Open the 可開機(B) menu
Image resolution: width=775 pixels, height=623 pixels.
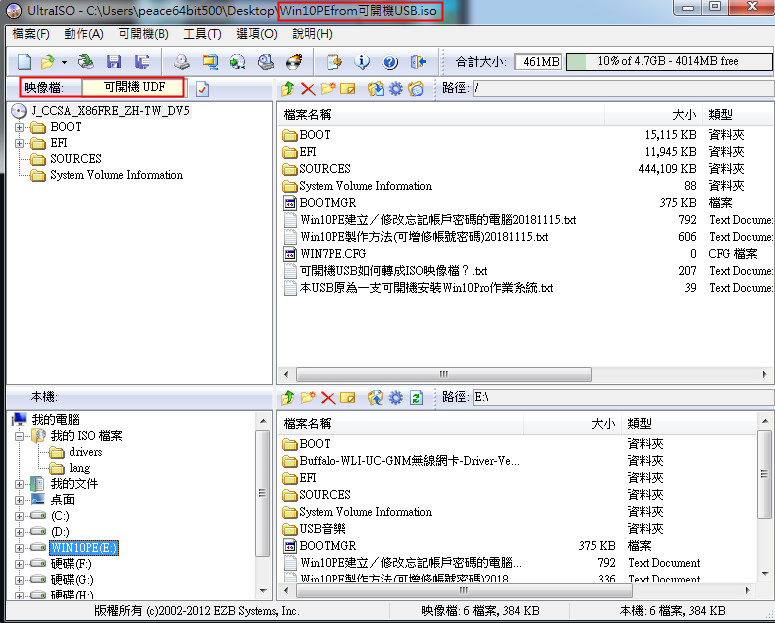tap(144, 34)
